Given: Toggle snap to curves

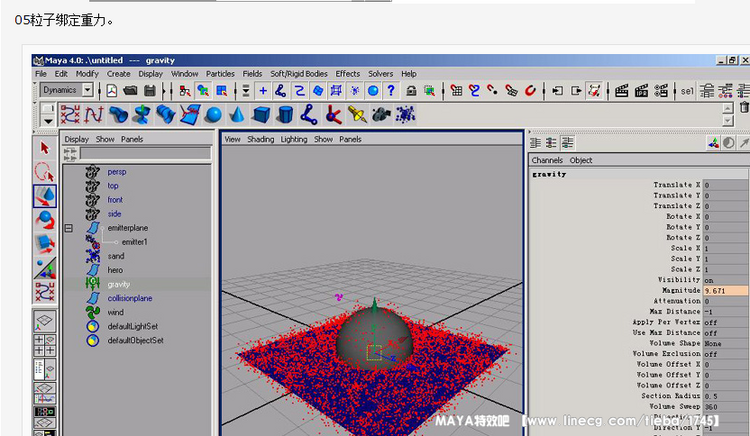Looking at the screenshot, I should [474, 90].
